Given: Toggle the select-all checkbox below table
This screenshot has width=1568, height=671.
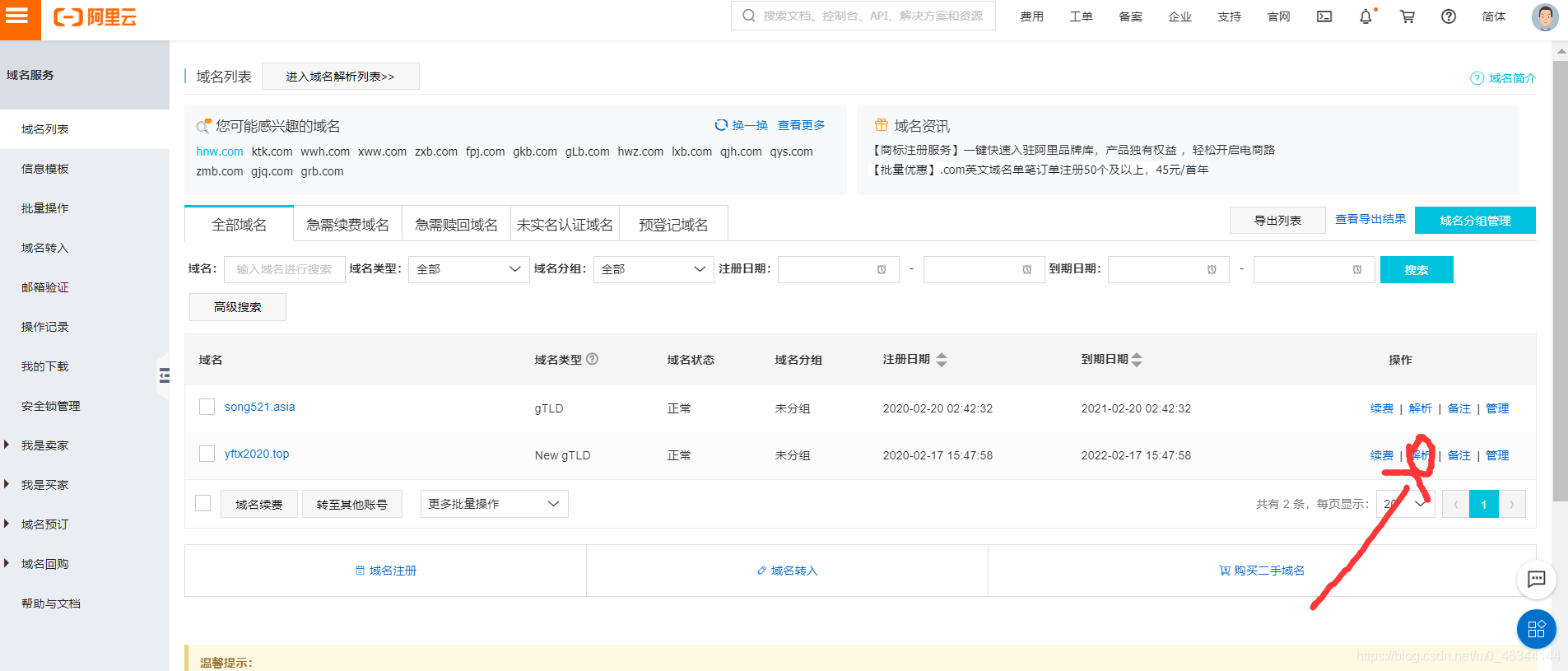Looking at the screenshot, I should point(203,503).
